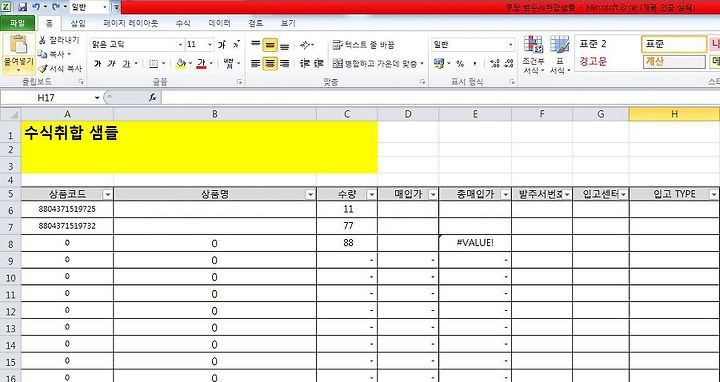Switch to the 삽입 (Insert) tab
720x382 pixels.
pyautogui.click(x=78, y=23)
